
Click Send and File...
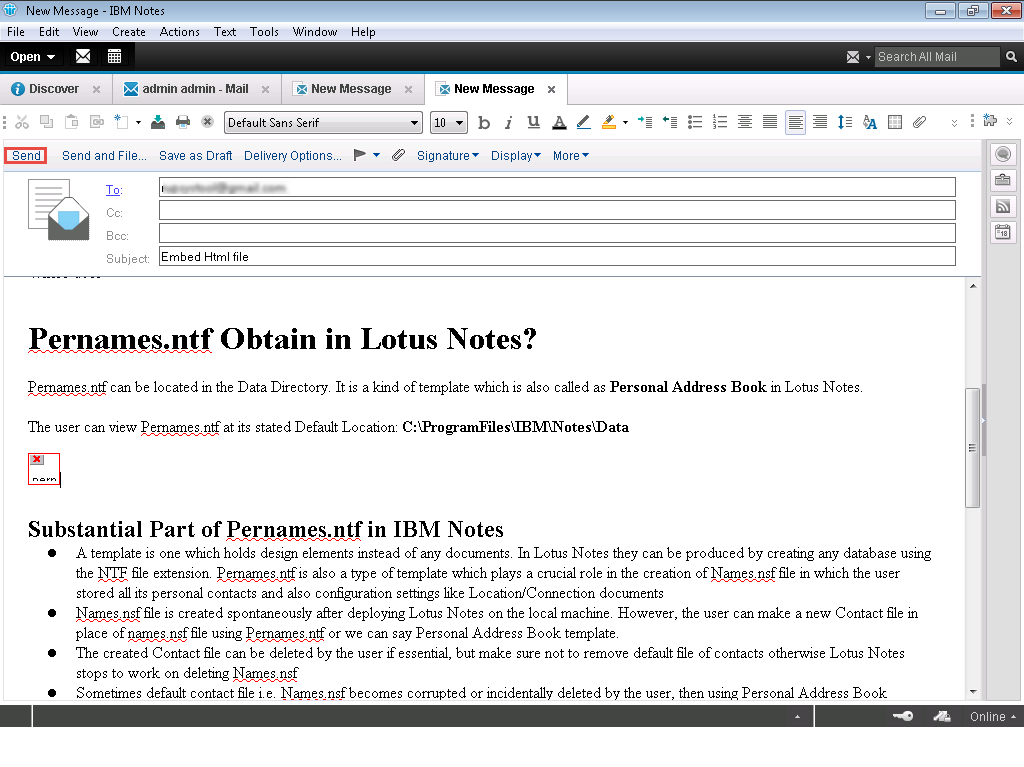pyautogui.click(x=104, y=155)
